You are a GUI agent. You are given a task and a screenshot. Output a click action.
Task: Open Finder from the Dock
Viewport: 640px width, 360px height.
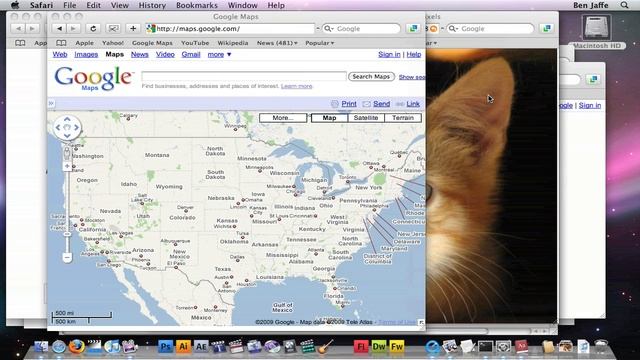[41, 347]
